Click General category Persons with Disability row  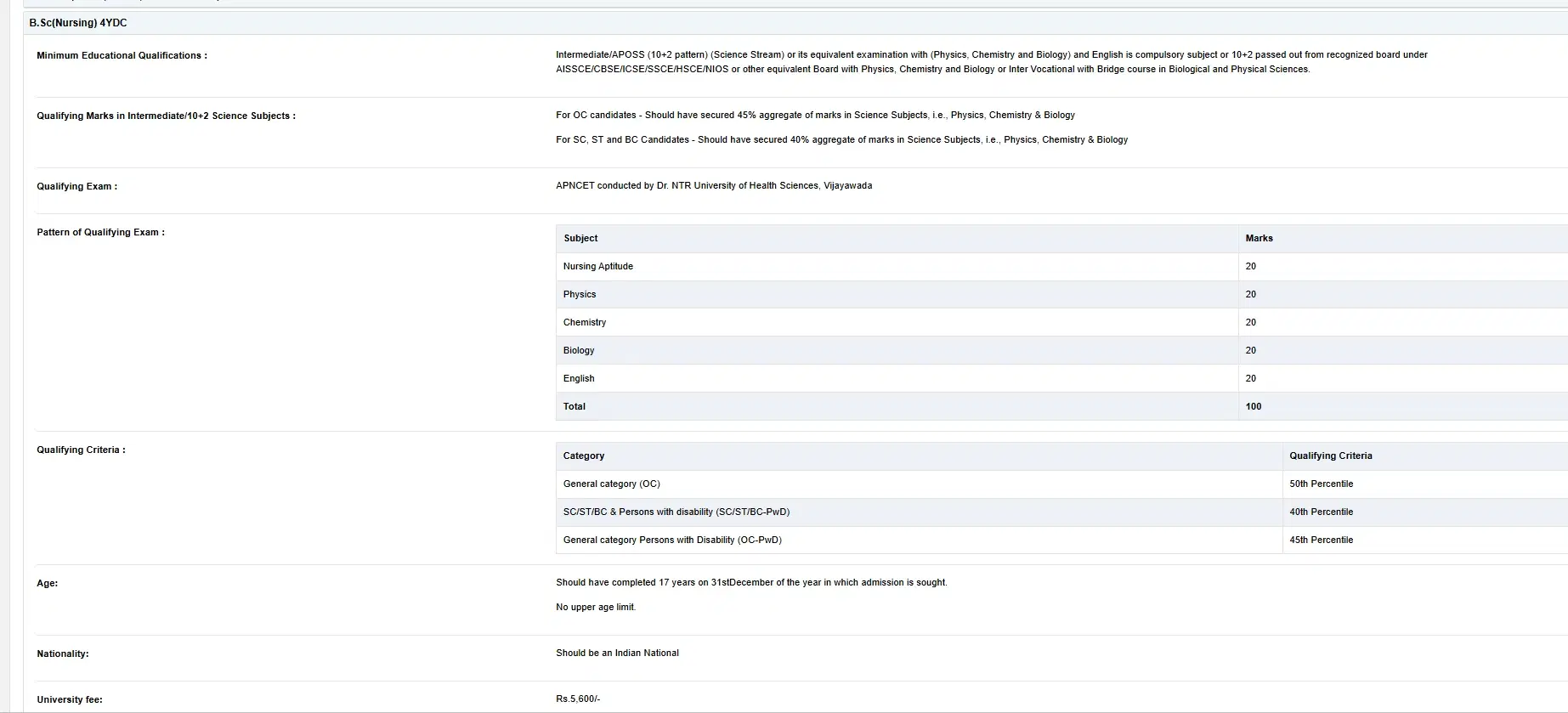point(671,540)
